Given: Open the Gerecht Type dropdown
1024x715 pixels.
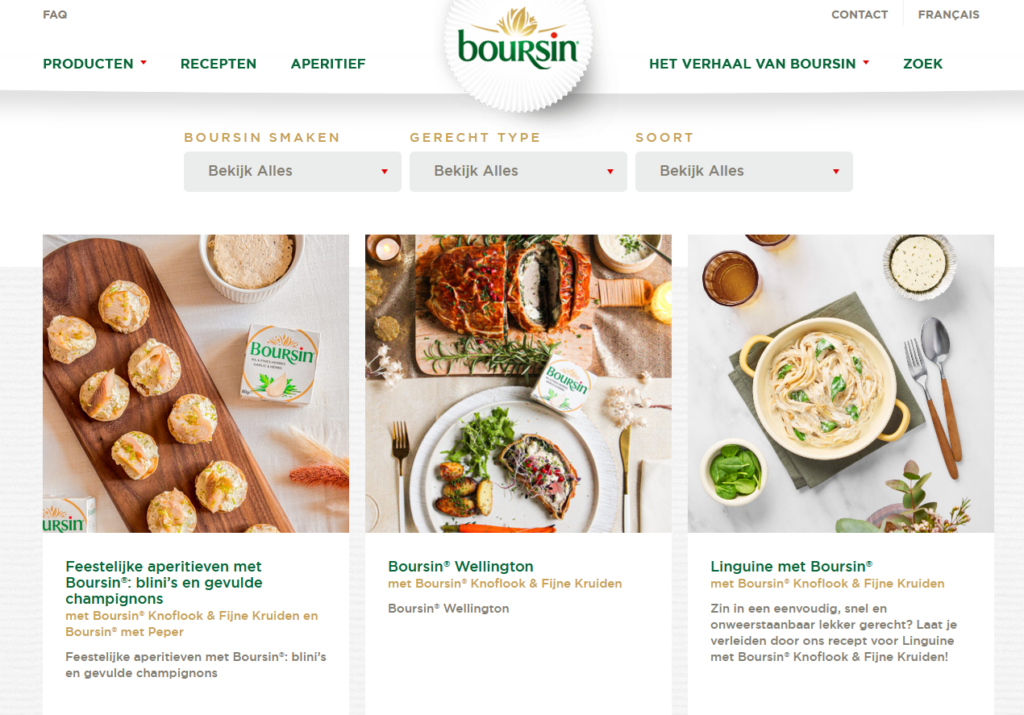Looking at the screenshot, I should coord(519,172).
